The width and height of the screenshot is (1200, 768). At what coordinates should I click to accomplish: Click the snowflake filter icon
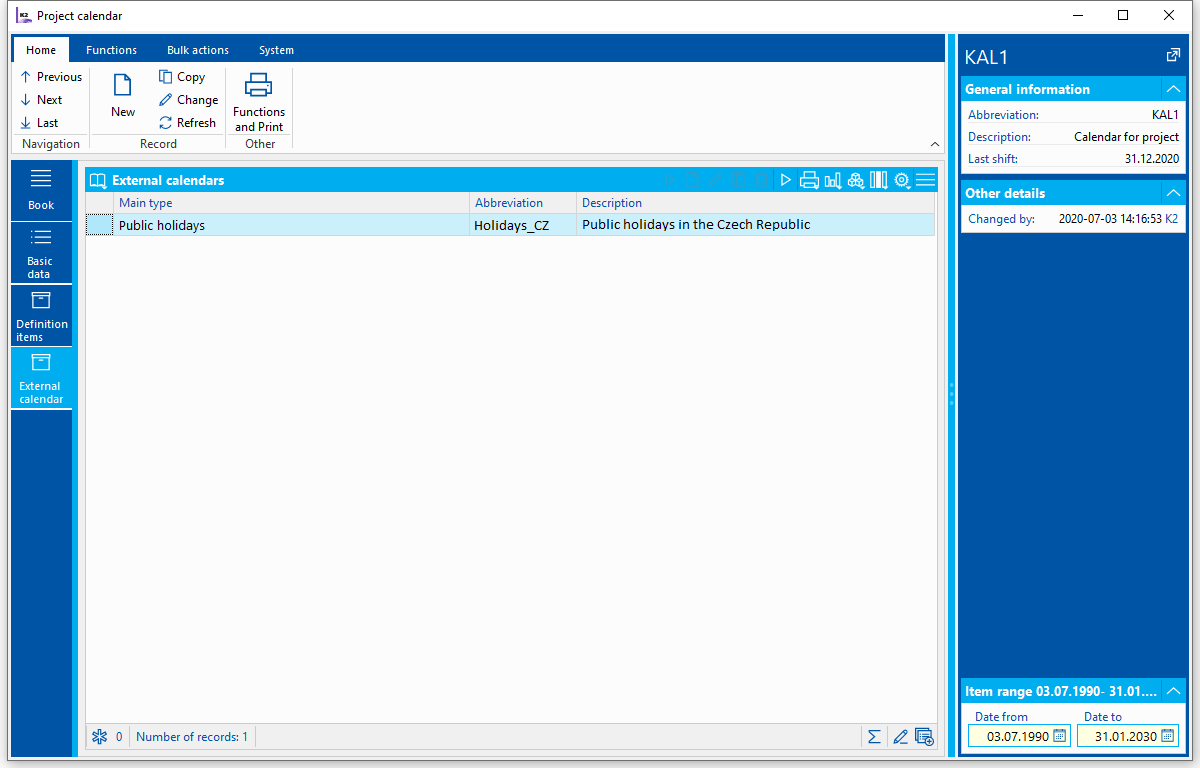coord(99,737)
